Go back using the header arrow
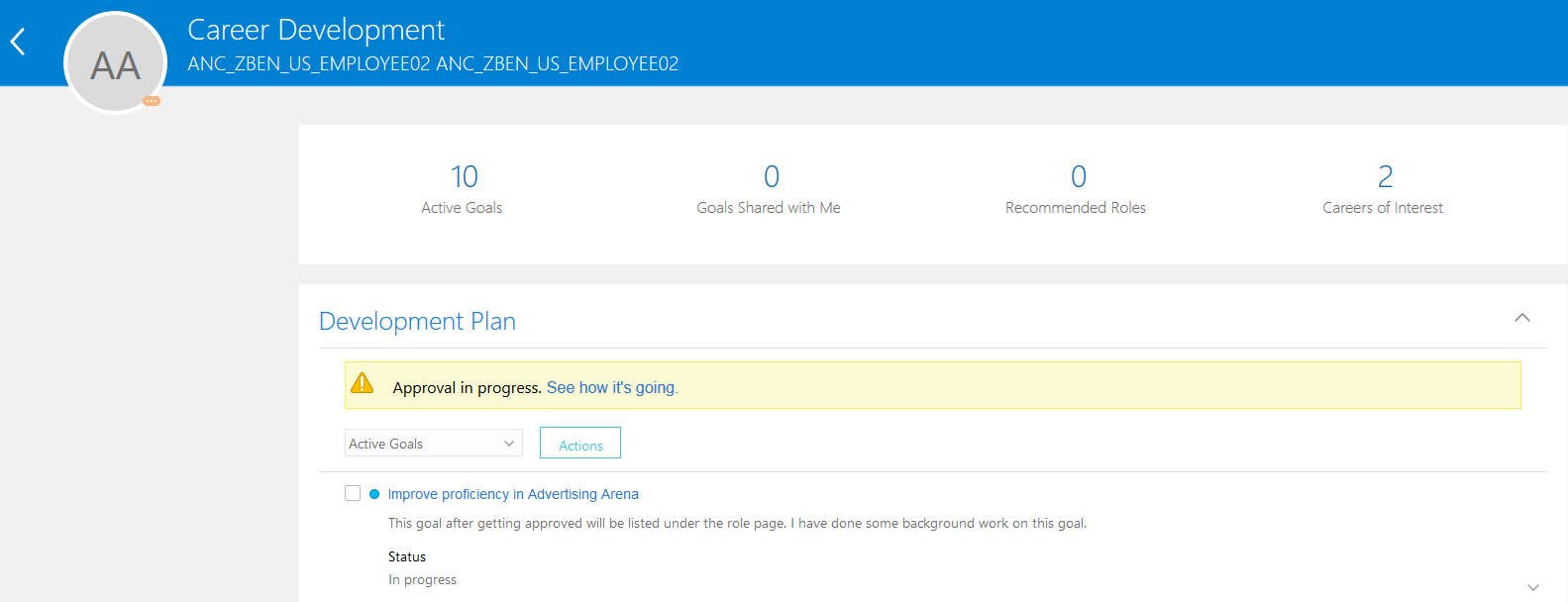The height and width of the screenshot is (602, 1568). tap(18, 42)
